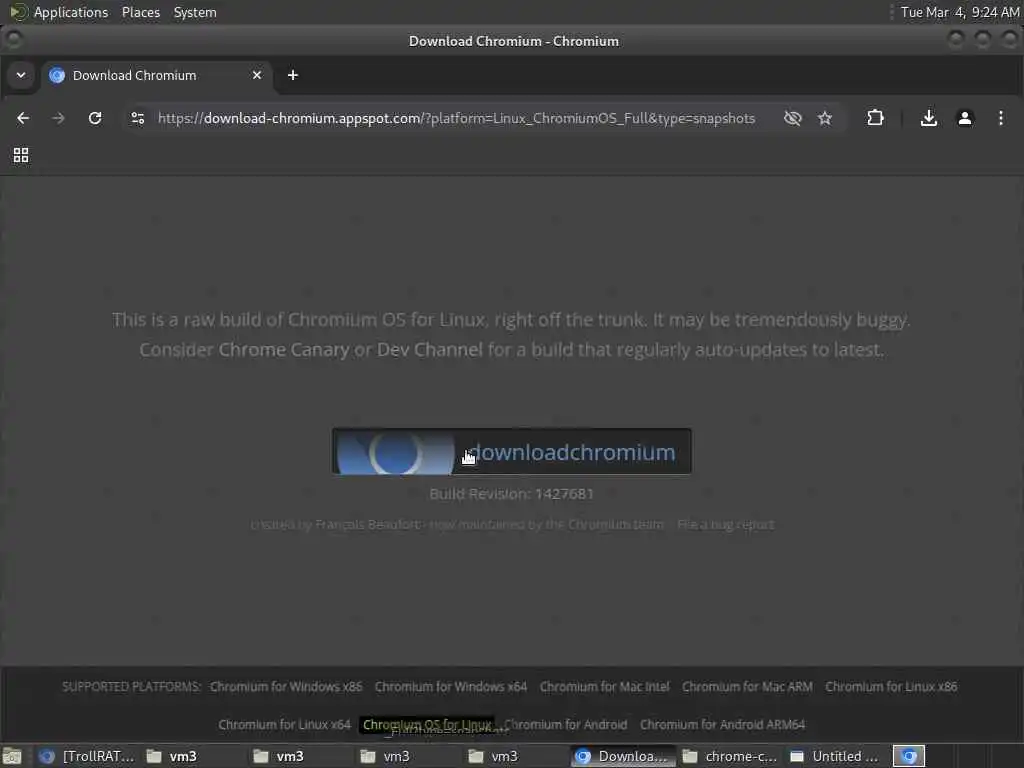Click the window menu button in title bar
This screenshot has height=768, width=1024.
(13, 40)
